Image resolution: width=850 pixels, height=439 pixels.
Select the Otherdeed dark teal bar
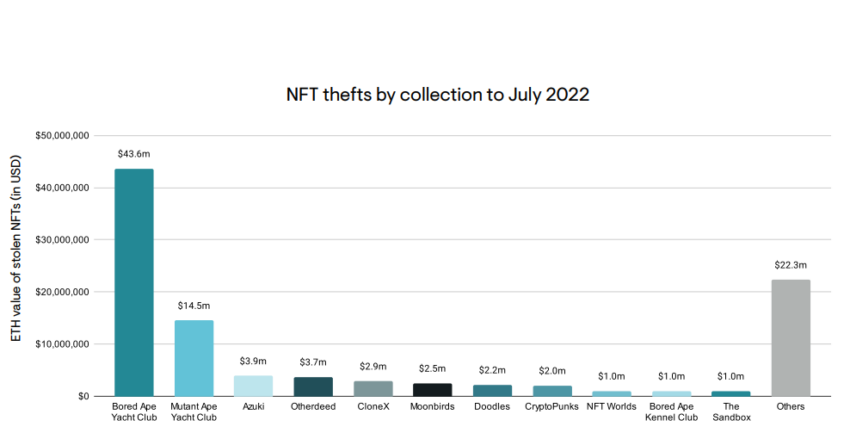[313, 386]
